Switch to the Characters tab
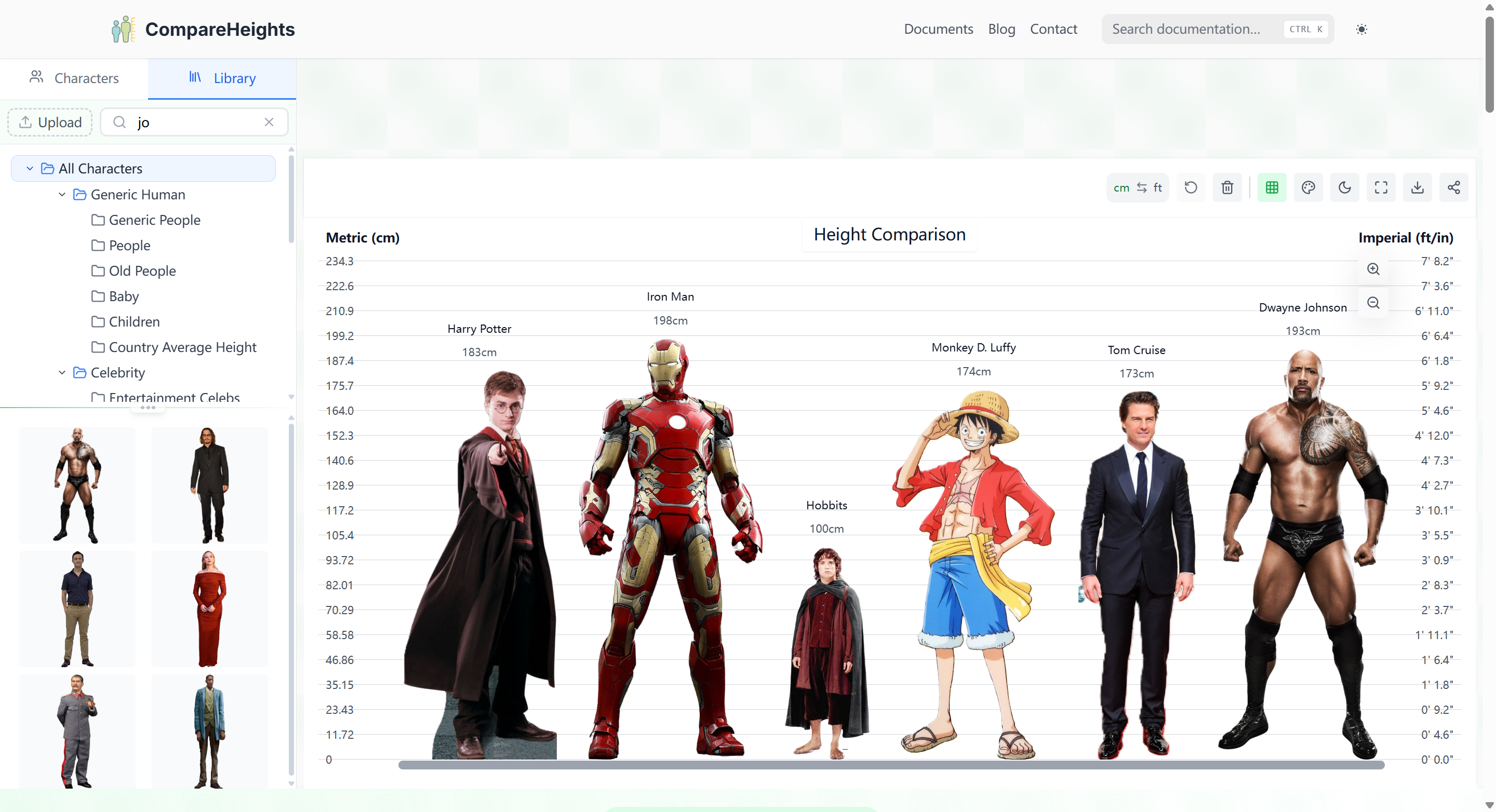This screenshot has width=1496, height=812. point(74,78)
